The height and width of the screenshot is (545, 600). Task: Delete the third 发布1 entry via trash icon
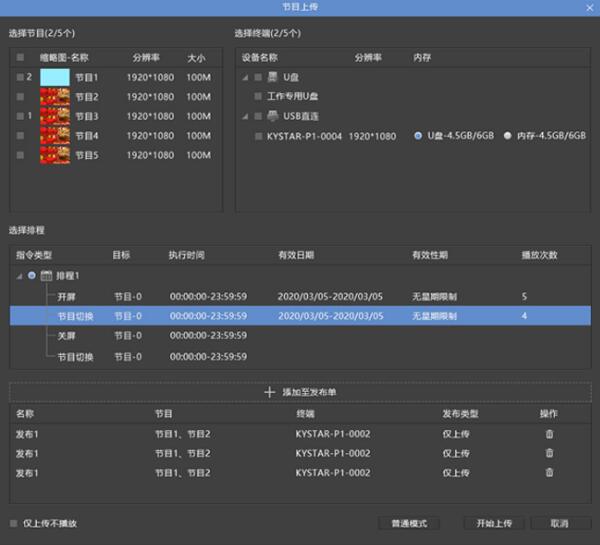click(549, 473)
